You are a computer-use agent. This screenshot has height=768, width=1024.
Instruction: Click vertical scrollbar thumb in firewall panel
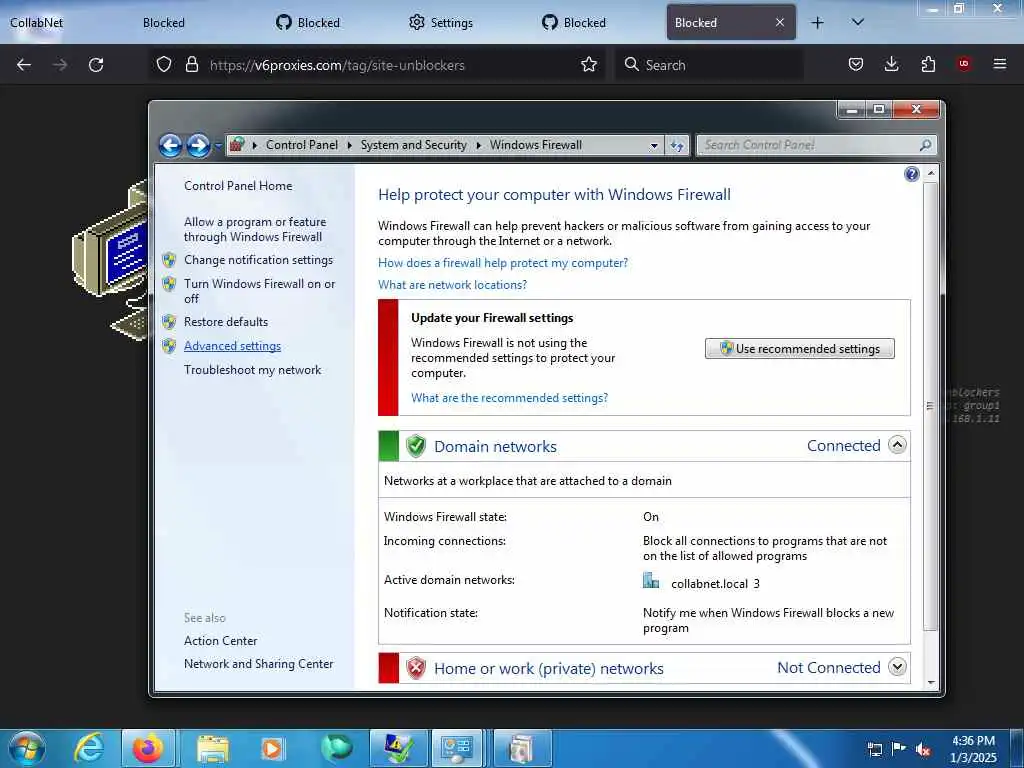pyautogui.click(x=931, y=406)
